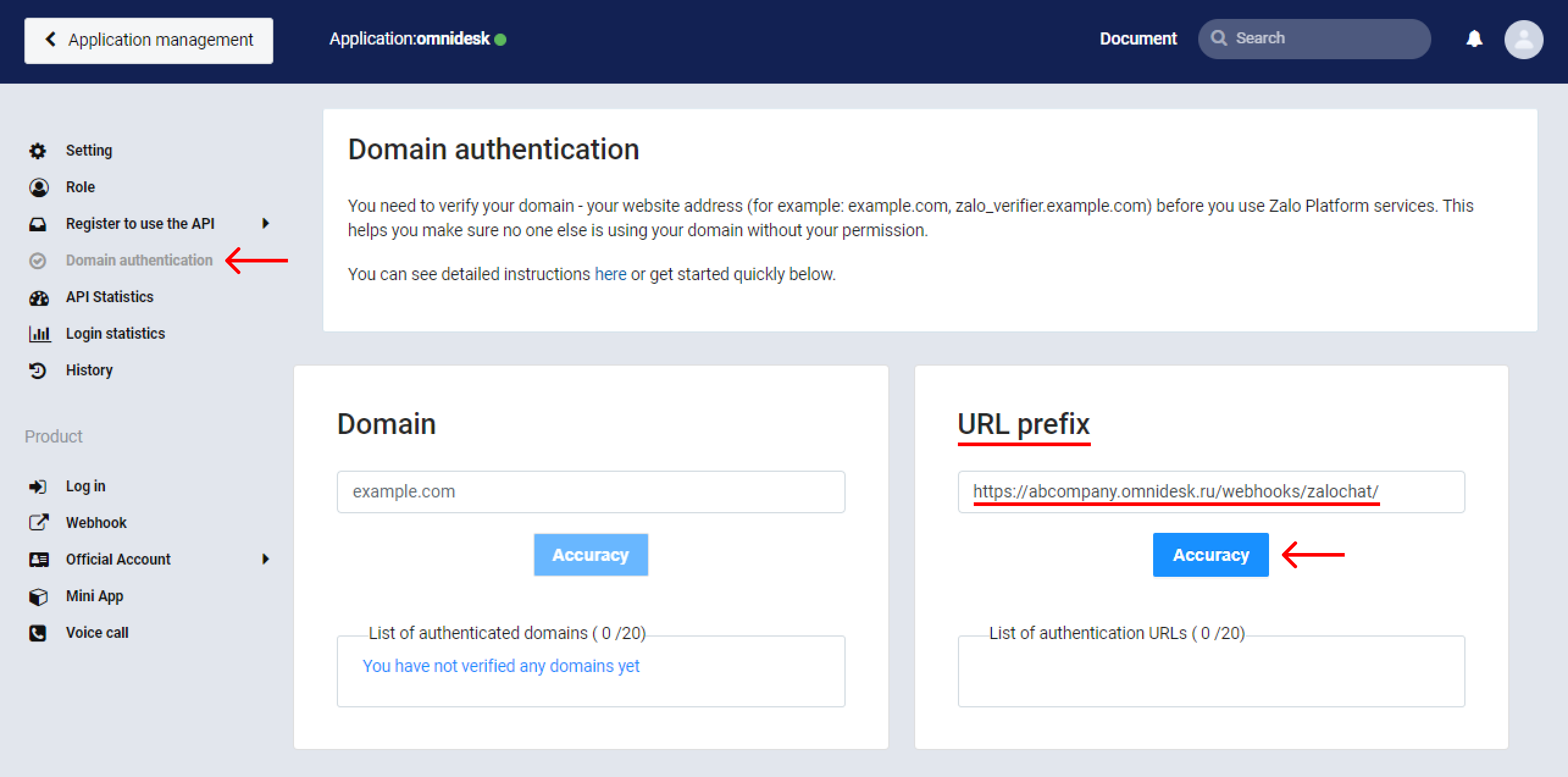Click the Domain authentication checkmark icon
1568x777 pixels.
coord(38,261)
